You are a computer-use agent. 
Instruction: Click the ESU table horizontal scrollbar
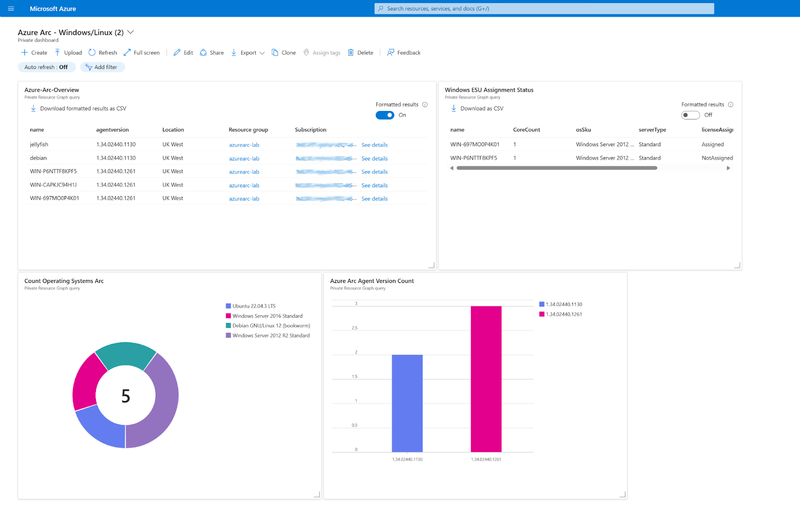pos(557,168)
